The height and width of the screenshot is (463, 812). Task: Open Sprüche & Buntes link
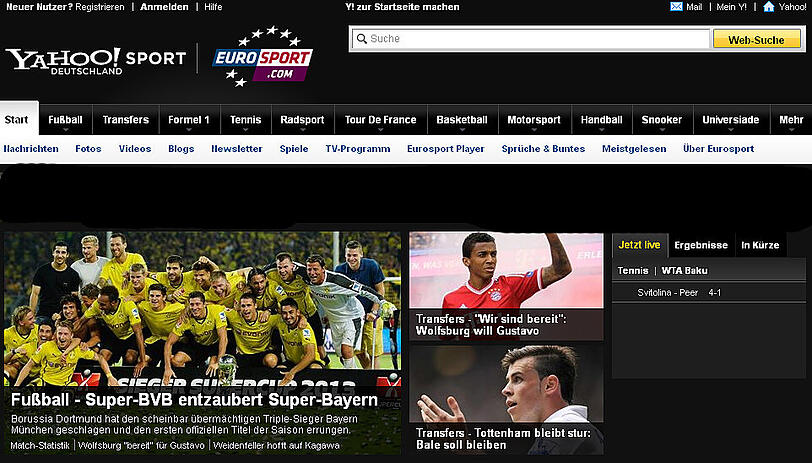coord(543,149)
